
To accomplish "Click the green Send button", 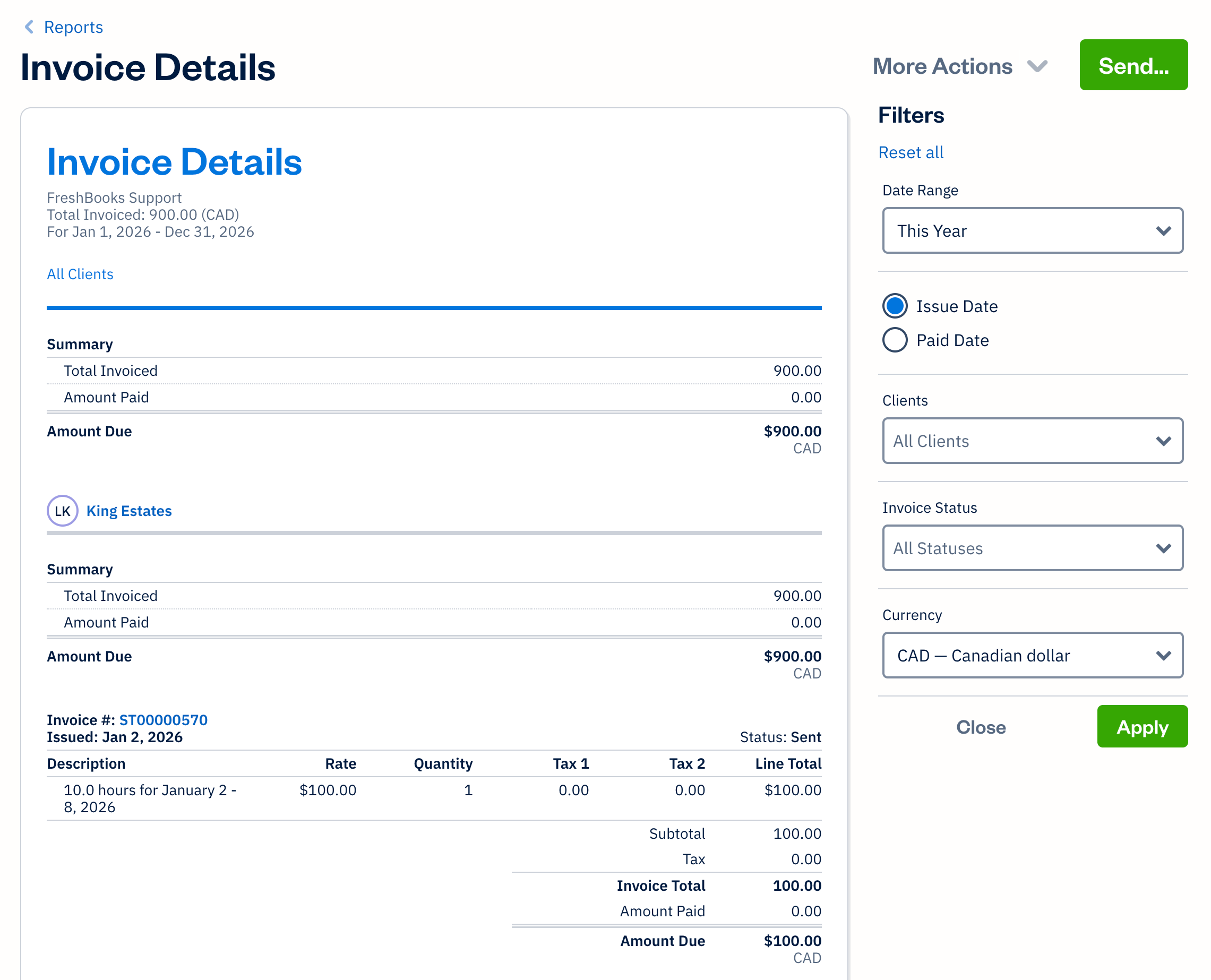I will point(1133,65).
